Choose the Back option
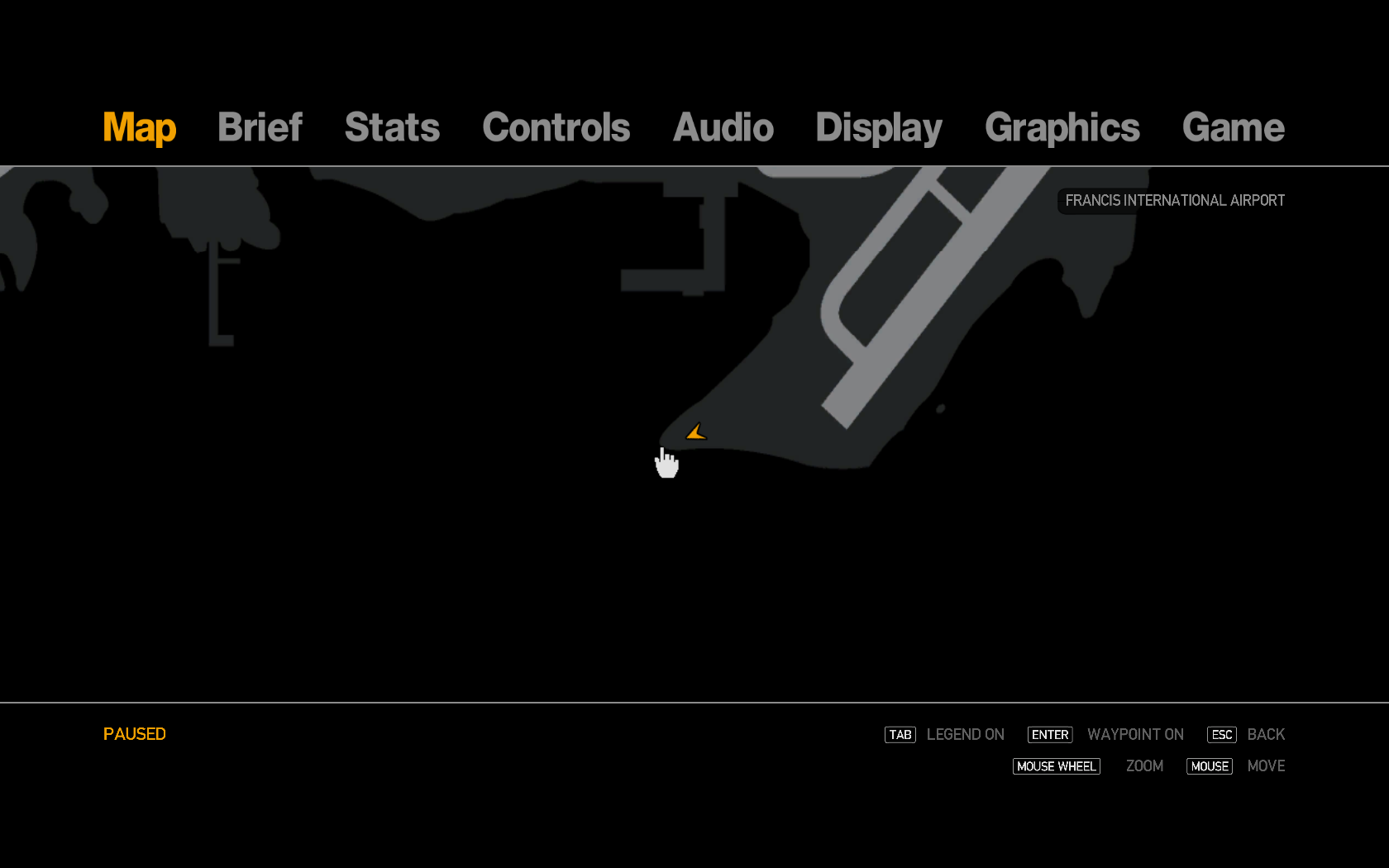 pos(1266,734)
